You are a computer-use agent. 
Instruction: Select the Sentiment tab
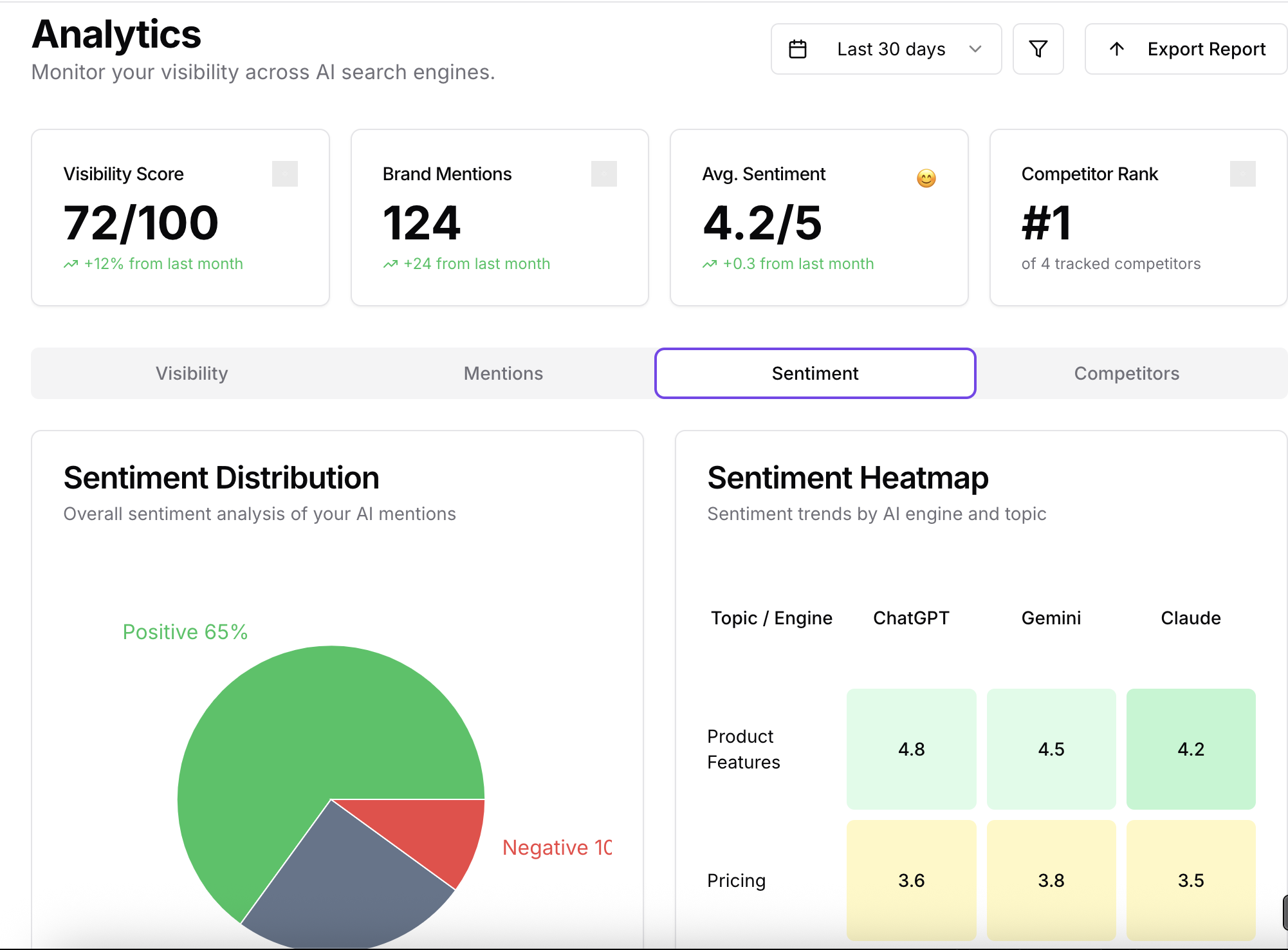coord(815,373)
